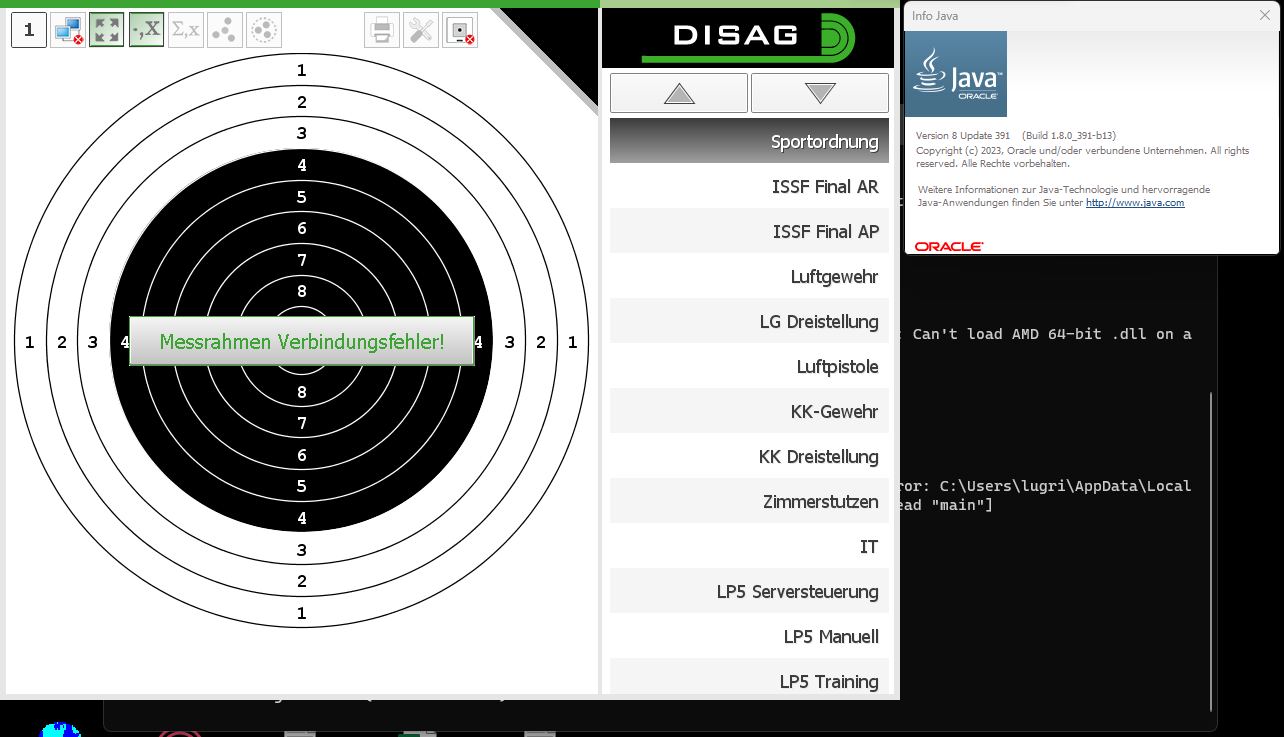Image resolution: width=1284 pixels, height=737 pixels.
Task: Click the lane number 1 button
Action: [x=29, y=30]
